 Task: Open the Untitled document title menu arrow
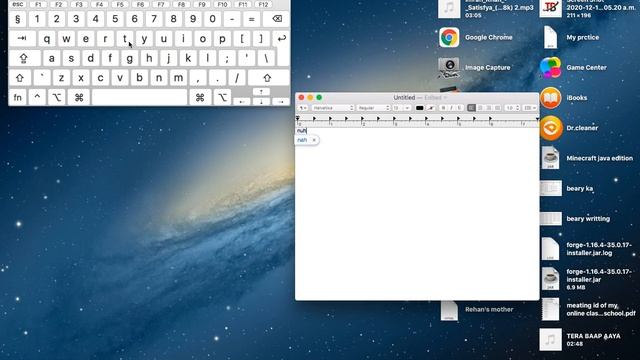click(x=445, y=98)
